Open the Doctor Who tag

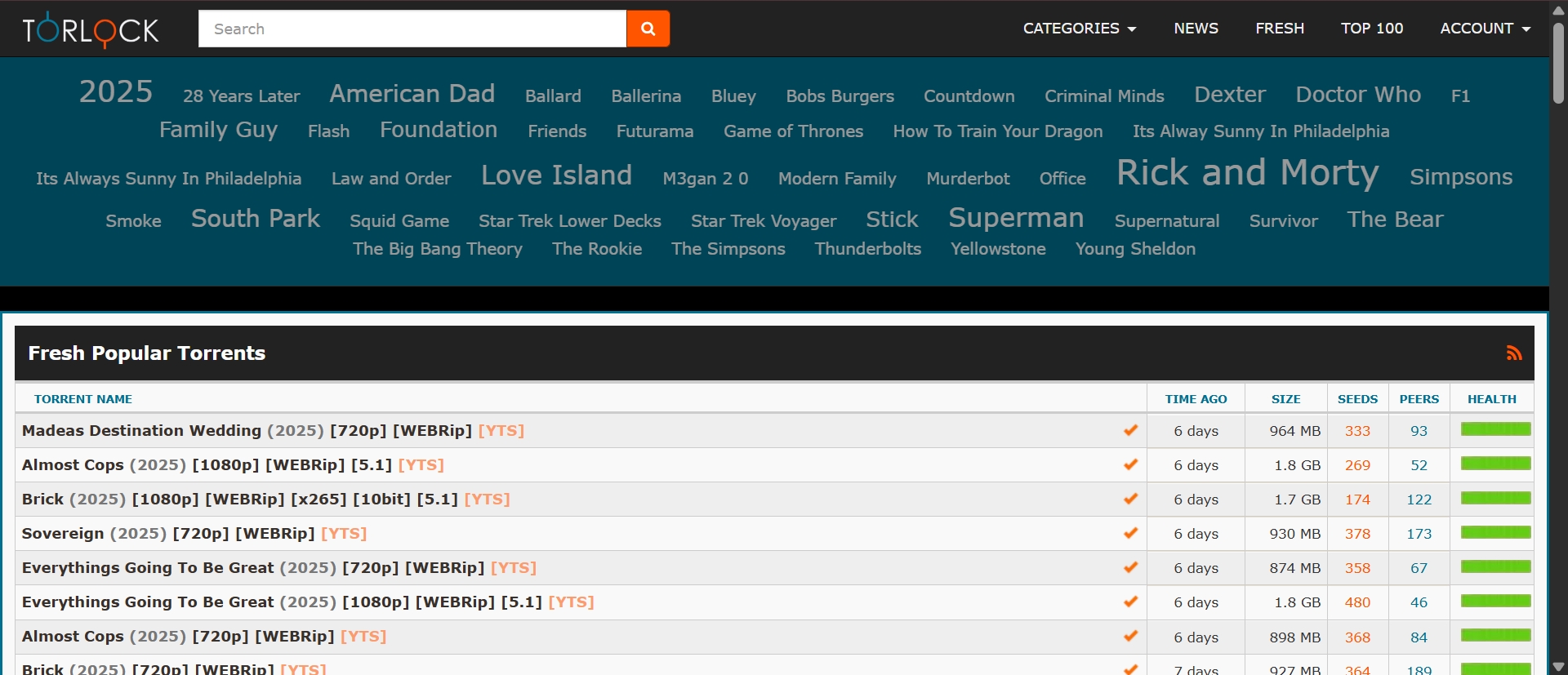click(x=1358, y=94)
